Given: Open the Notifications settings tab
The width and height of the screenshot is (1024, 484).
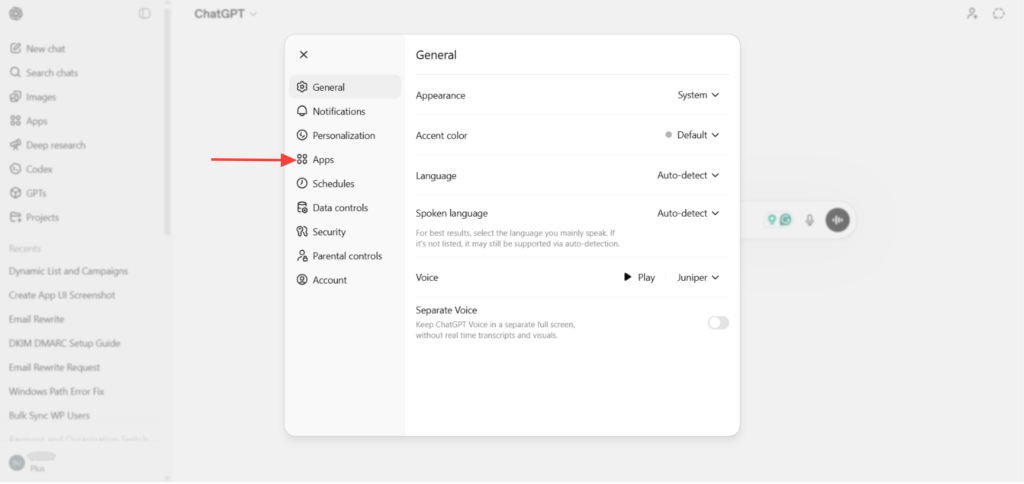Looking at the screenshot, I should 345,111.
